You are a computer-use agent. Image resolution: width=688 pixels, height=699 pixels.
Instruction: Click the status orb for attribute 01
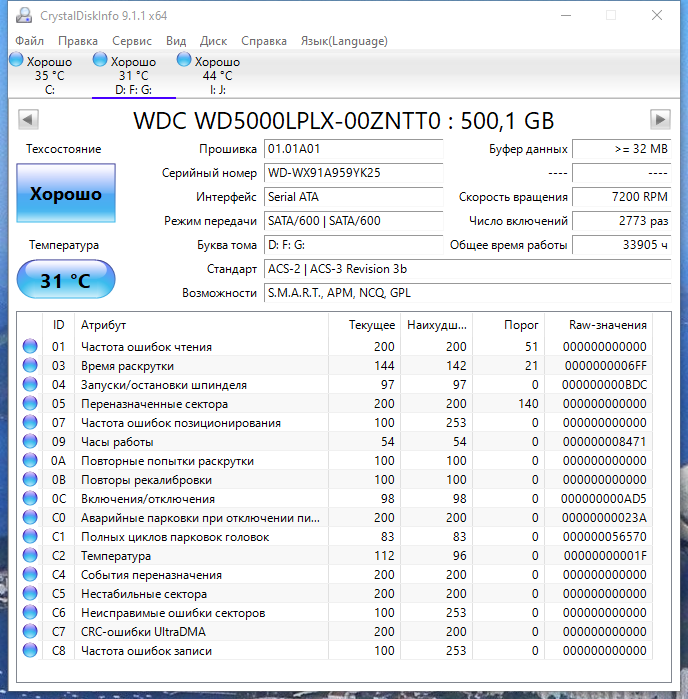point(30,347)
